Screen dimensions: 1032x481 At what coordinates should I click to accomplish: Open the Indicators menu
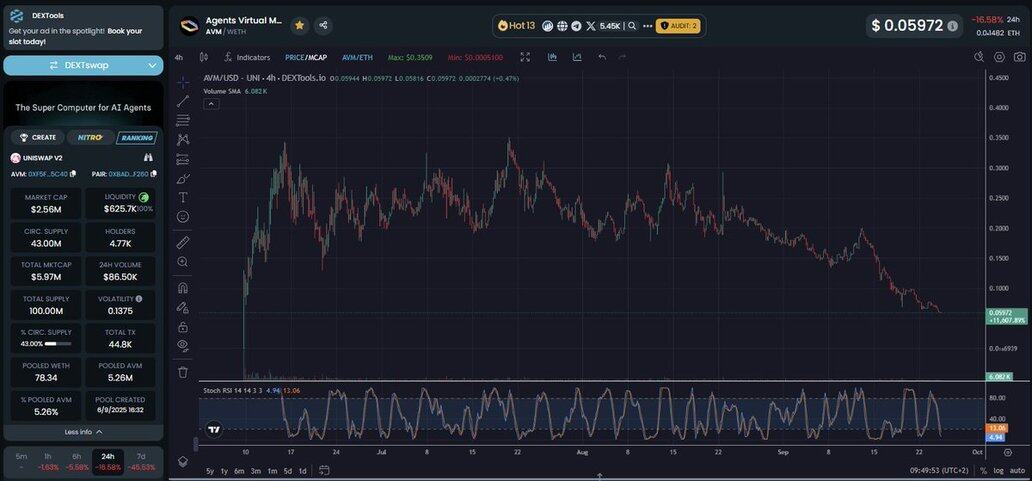pyautogui.click(x=247, y=58)
